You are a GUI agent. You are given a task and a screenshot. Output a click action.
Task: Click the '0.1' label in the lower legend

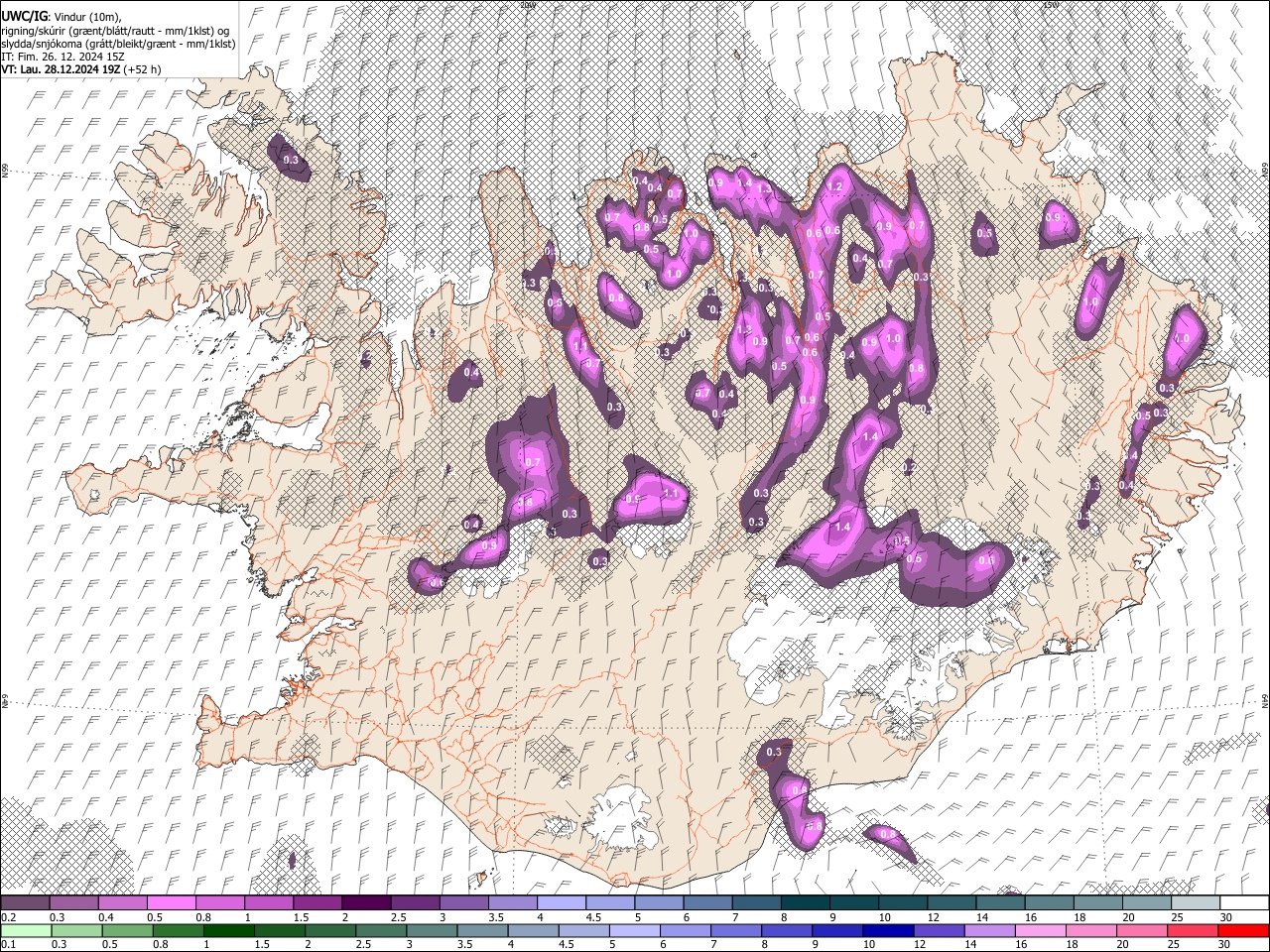point(8,945)
